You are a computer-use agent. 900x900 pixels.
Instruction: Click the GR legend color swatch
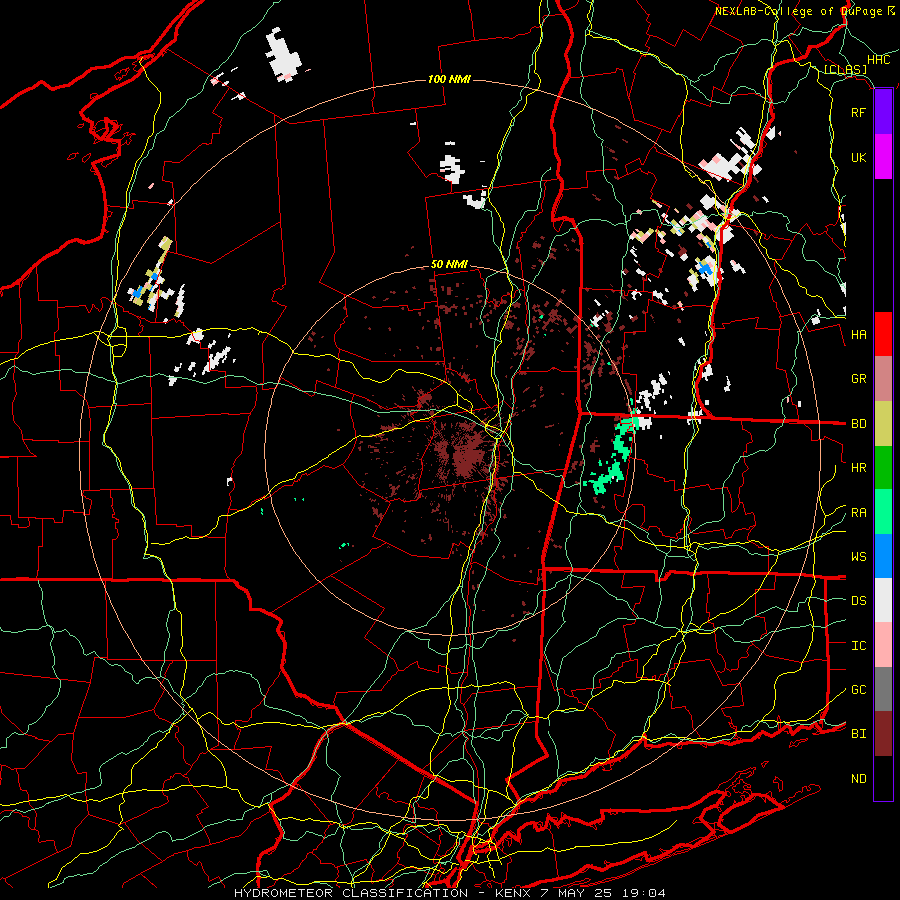pyautogui.click(x=883, y=379)
